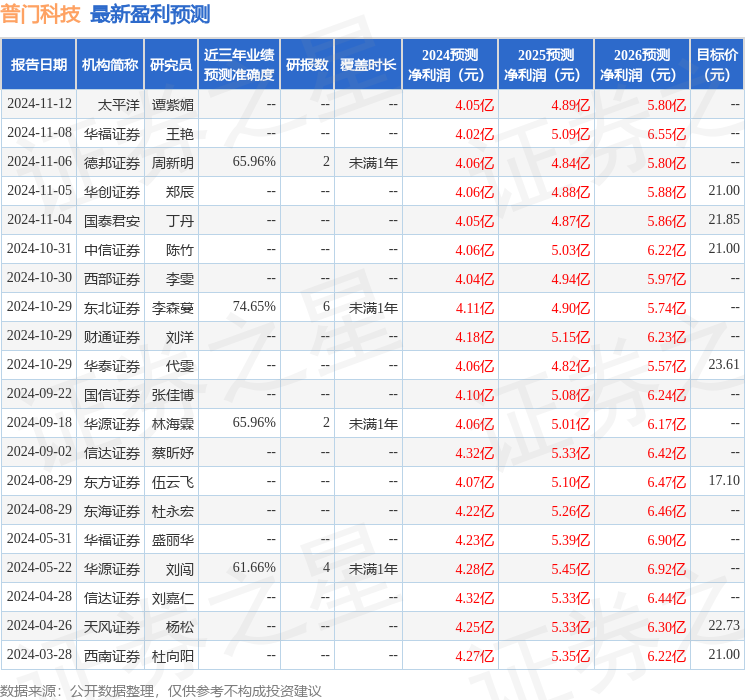Select the 天风证券 institution cell
Image resolution: width=745 pixels, height=700 pixels.
point(112,627)
